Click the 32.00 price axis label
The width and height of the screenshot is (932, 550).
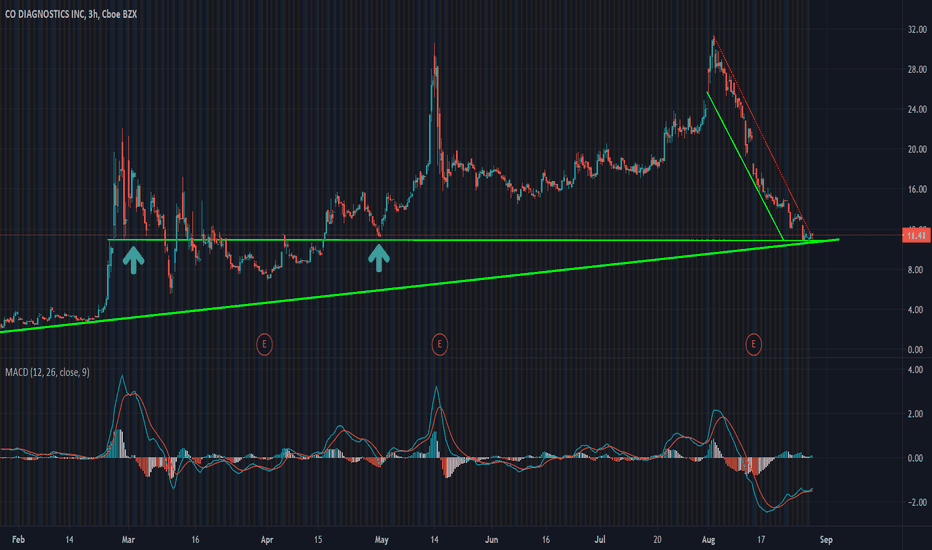(917, 29)
